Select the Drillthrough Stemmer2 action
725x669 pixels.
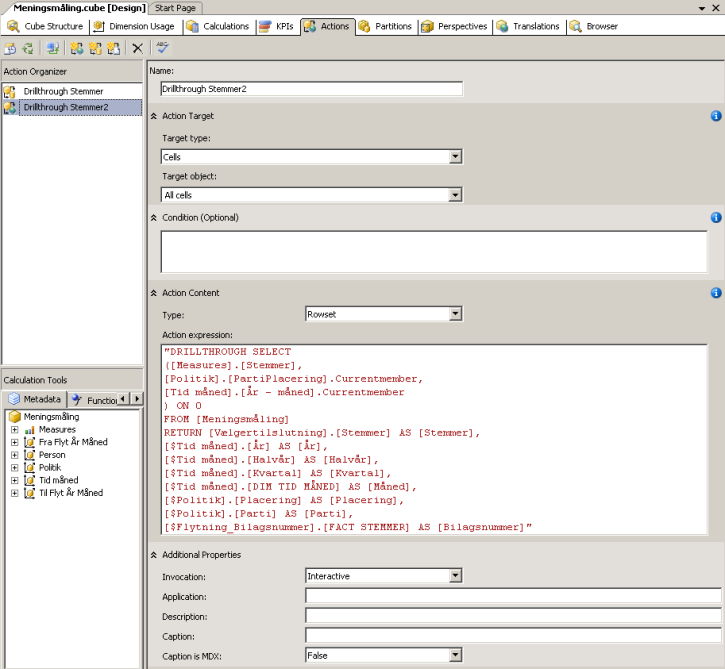click(80, 107)
